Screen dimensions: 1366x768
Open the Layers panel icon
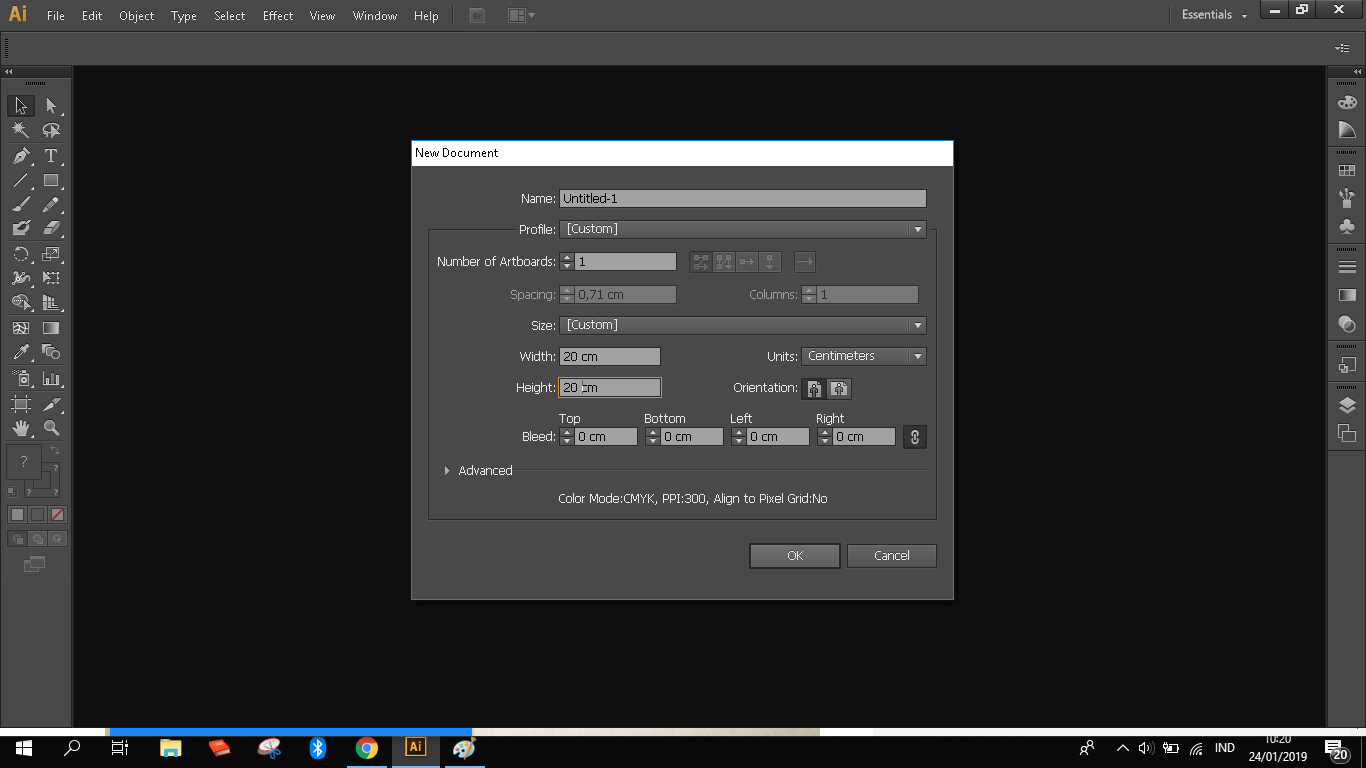click(x=1347, y=405)
